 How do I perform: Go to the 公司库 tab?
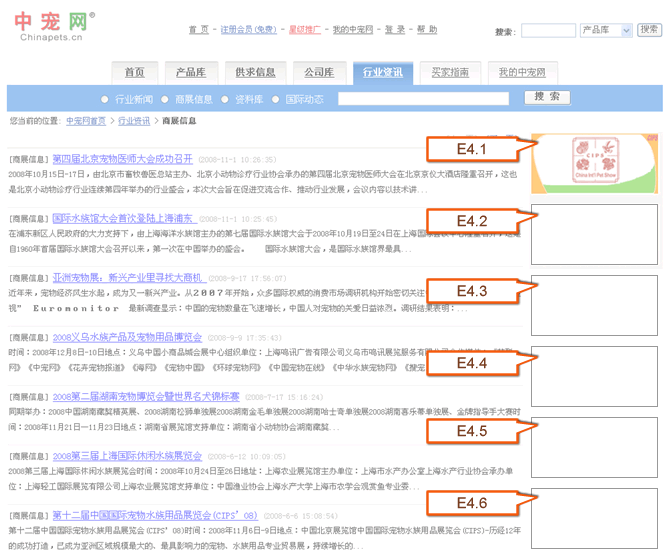click(x=319, y=72)
